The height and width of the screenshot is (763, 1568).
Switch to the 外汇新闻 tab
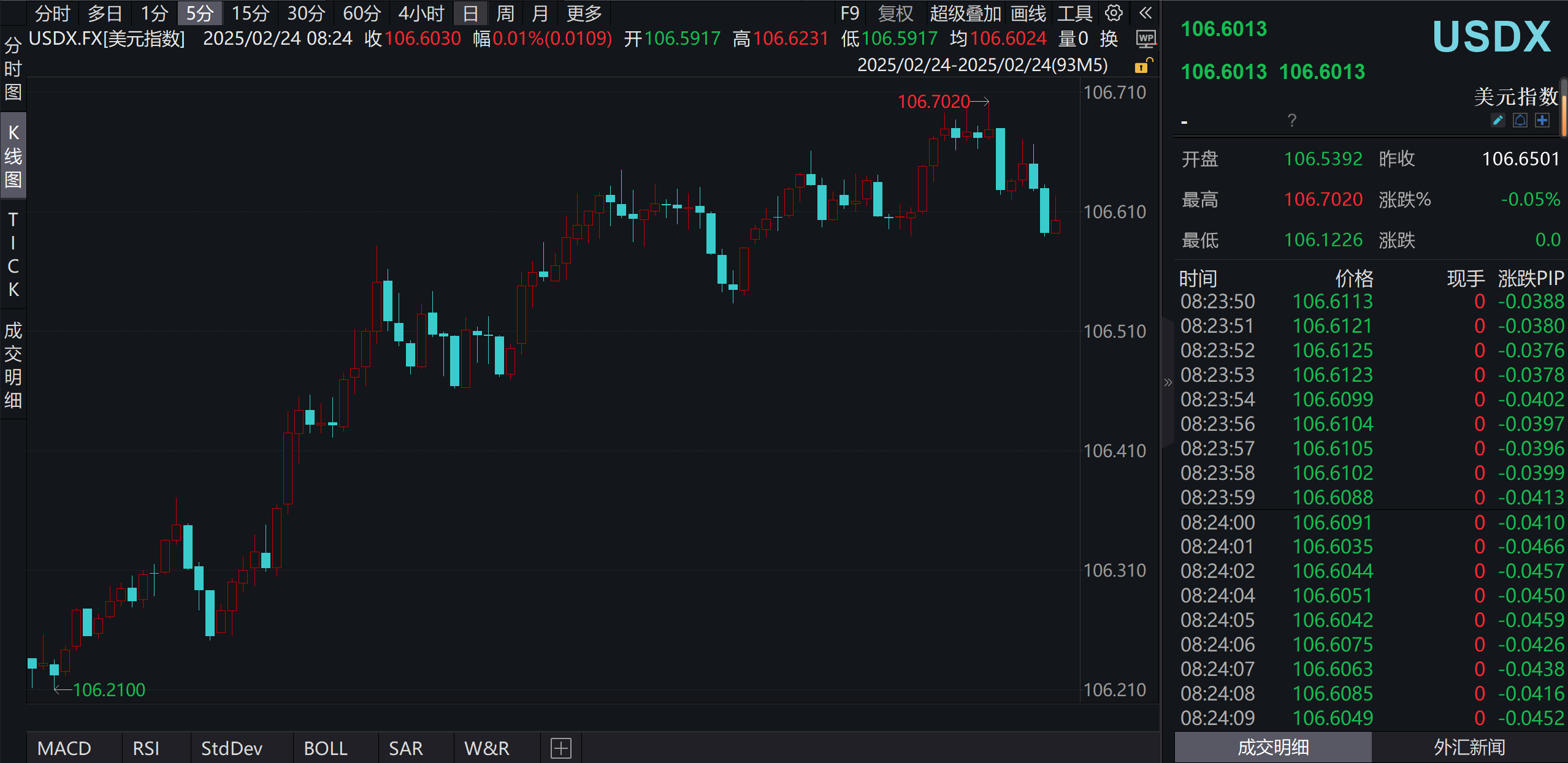click(x=1469, y=747)
